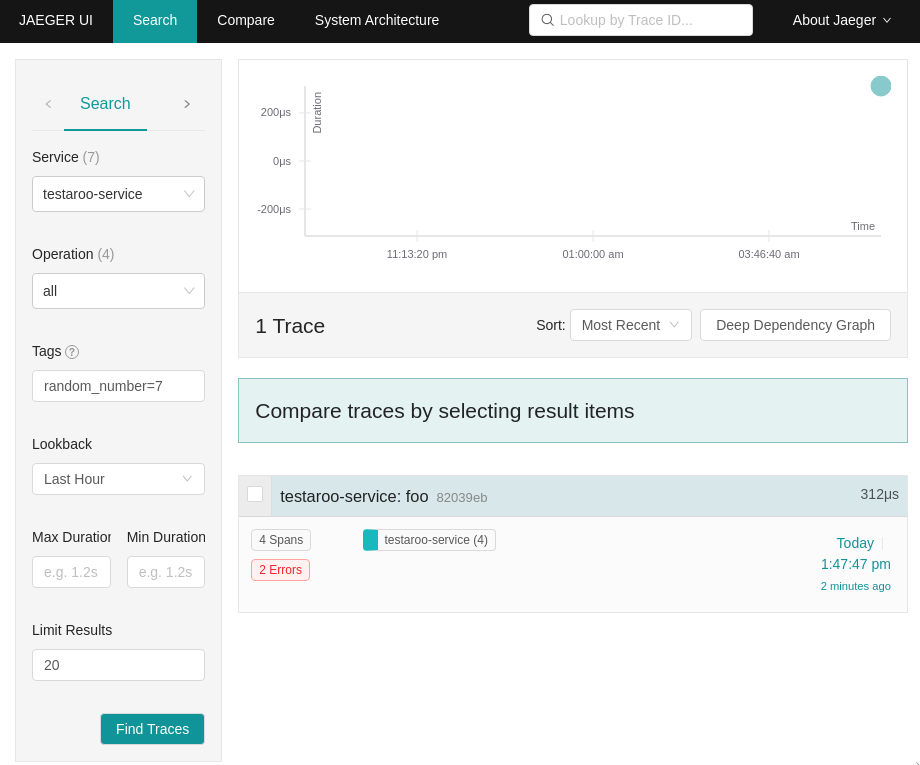
Task: Click the search magnifier icon in lookup box
Action: (x=547, y=20)
